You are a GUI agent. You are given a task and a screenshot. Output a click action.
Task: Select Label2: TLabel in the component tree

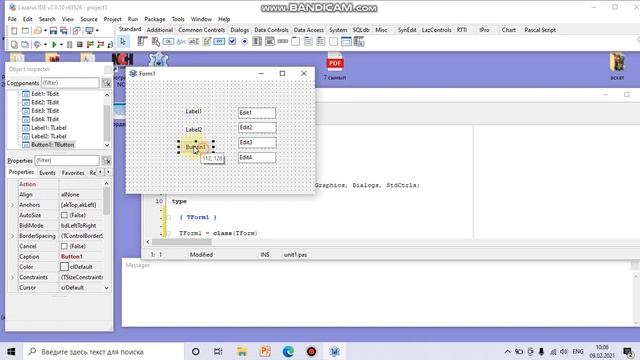click(x=49, y=136)
